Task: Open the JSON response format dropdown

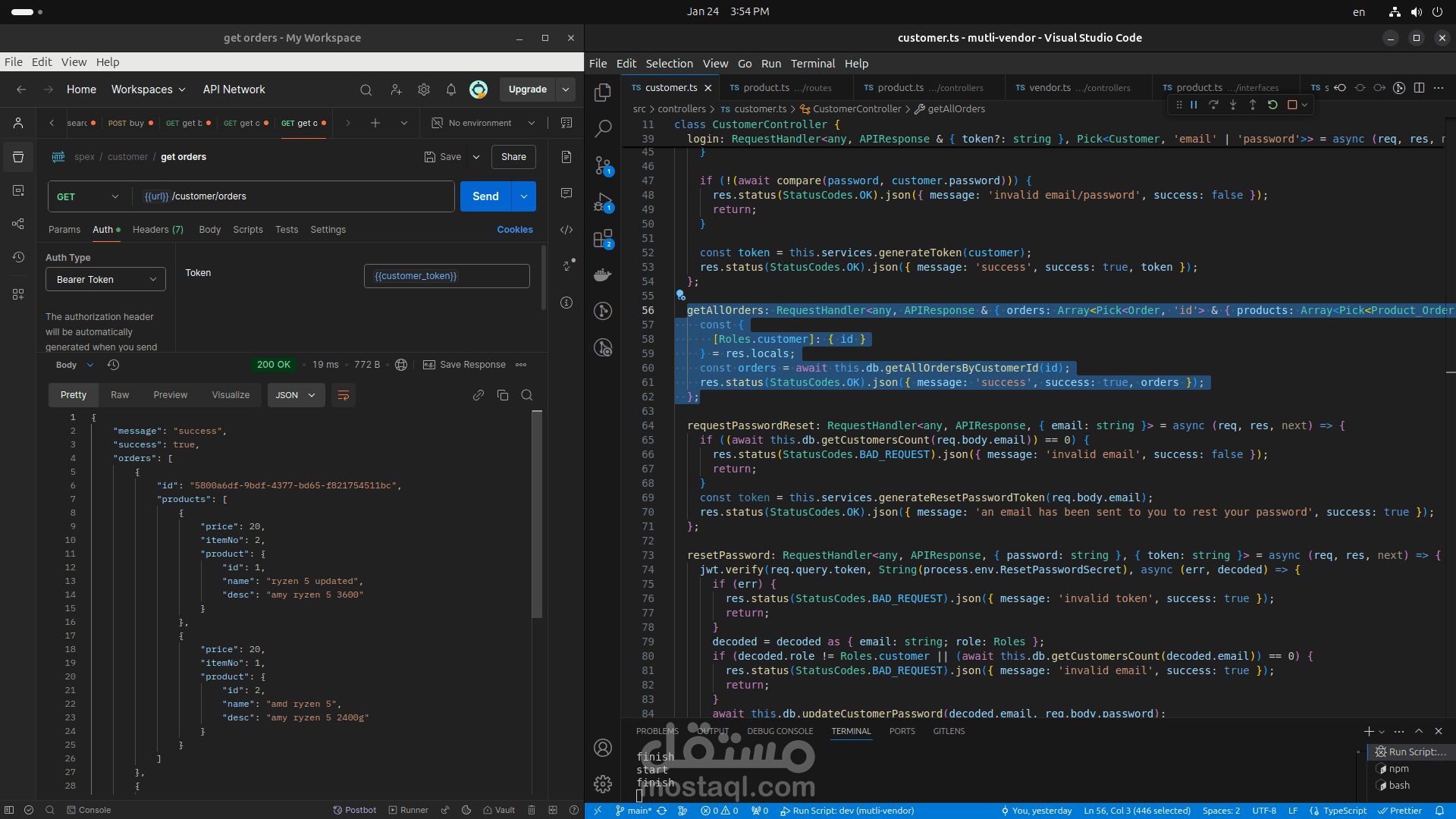Action: click(296, 395)
